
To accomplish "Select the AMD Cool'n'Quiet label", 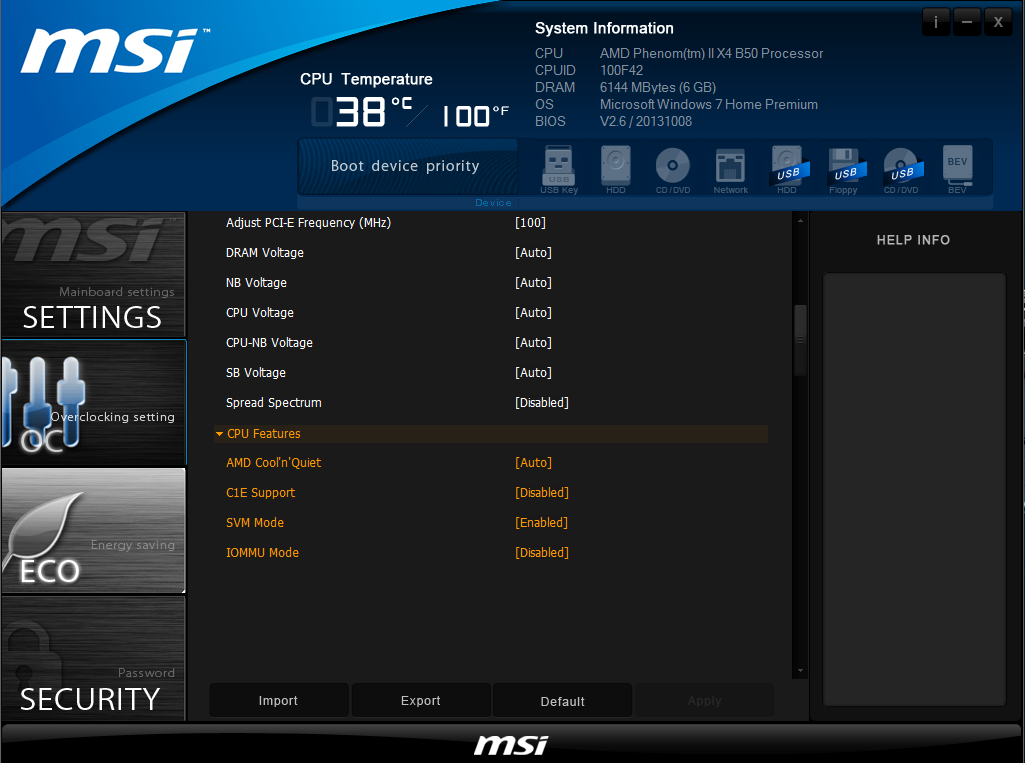I will [x=273, y=463].
